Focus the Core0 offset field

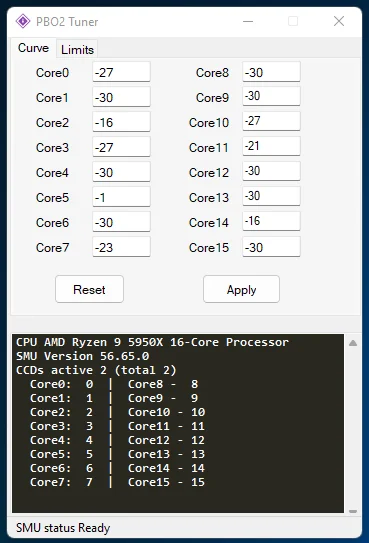(x=121, y=72)
